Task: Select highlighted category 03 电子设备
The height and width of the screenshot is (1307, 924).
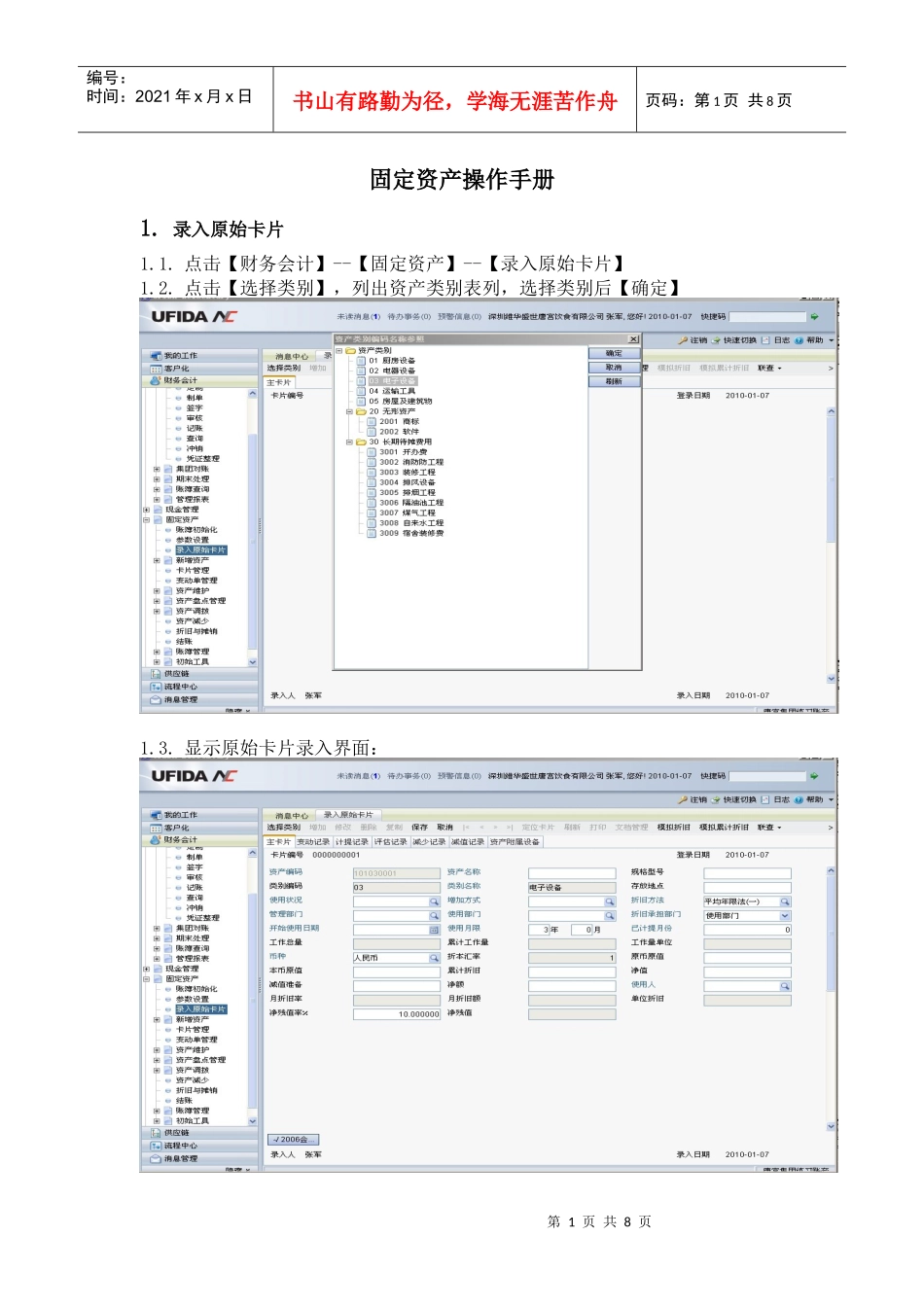Action: [x=392, y=381]
